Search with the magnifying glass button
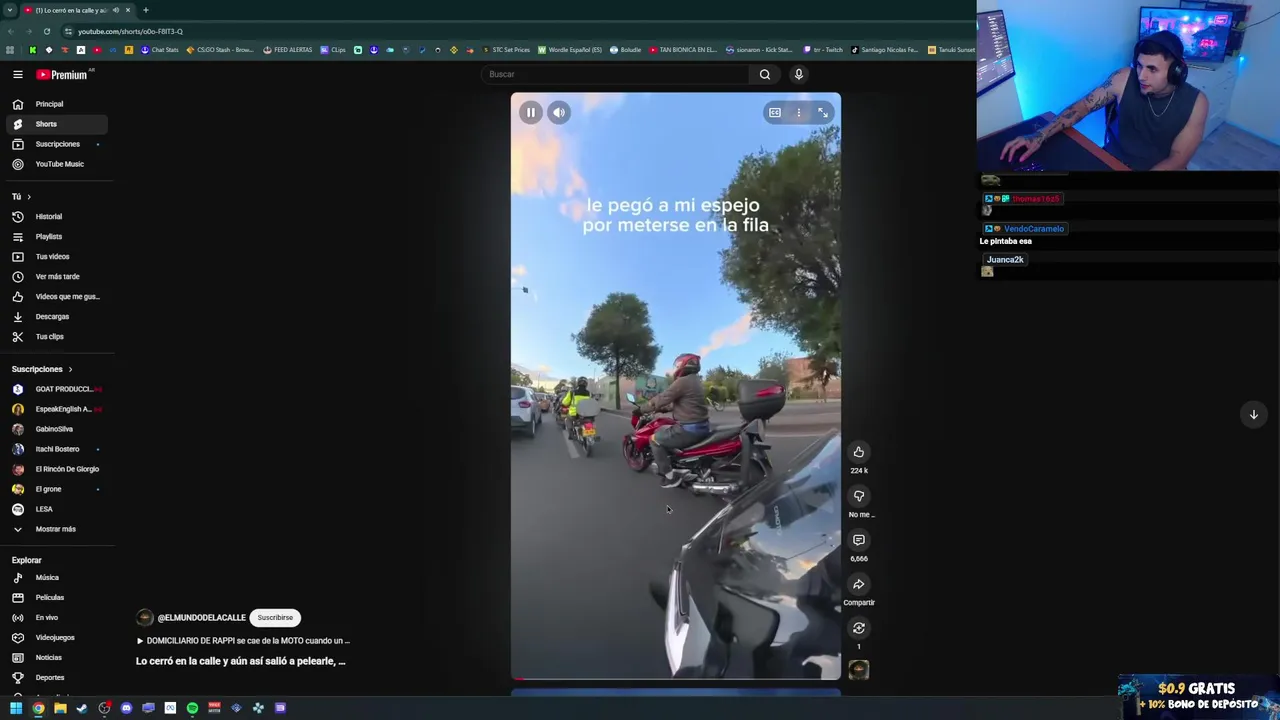Image resolution: width=1280 pixels, height=720 pixels. tap(765, 74)
